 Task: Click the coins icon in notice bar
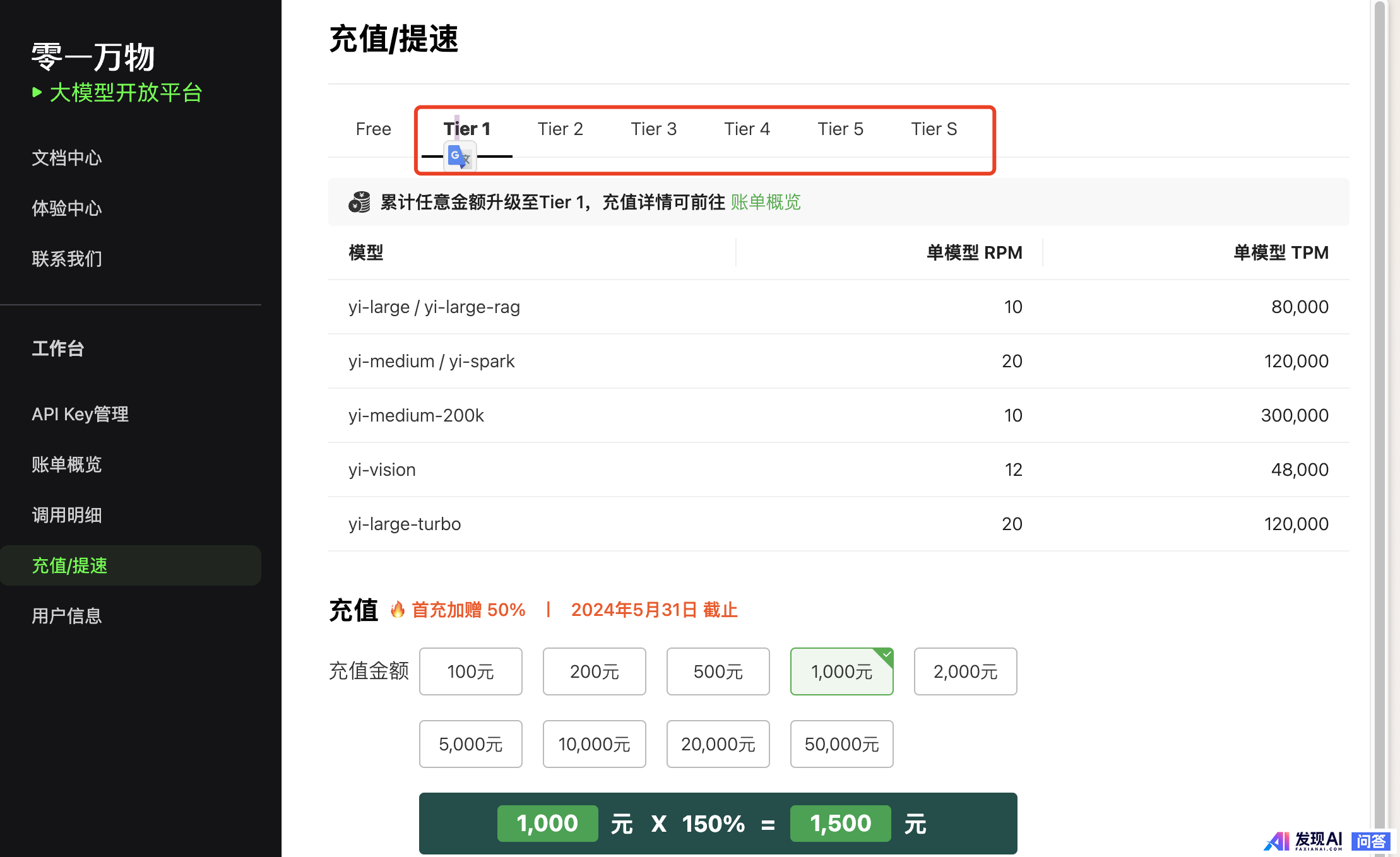pyautogui.click(x=360, y=202)
